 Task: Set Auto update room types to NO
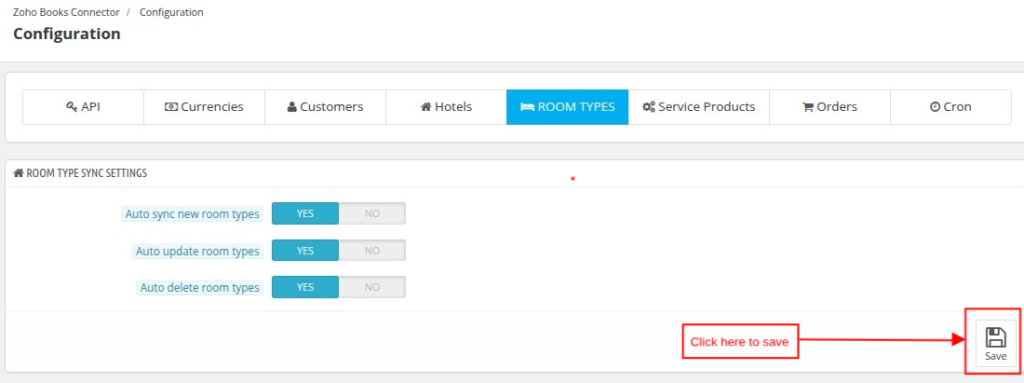372,251
